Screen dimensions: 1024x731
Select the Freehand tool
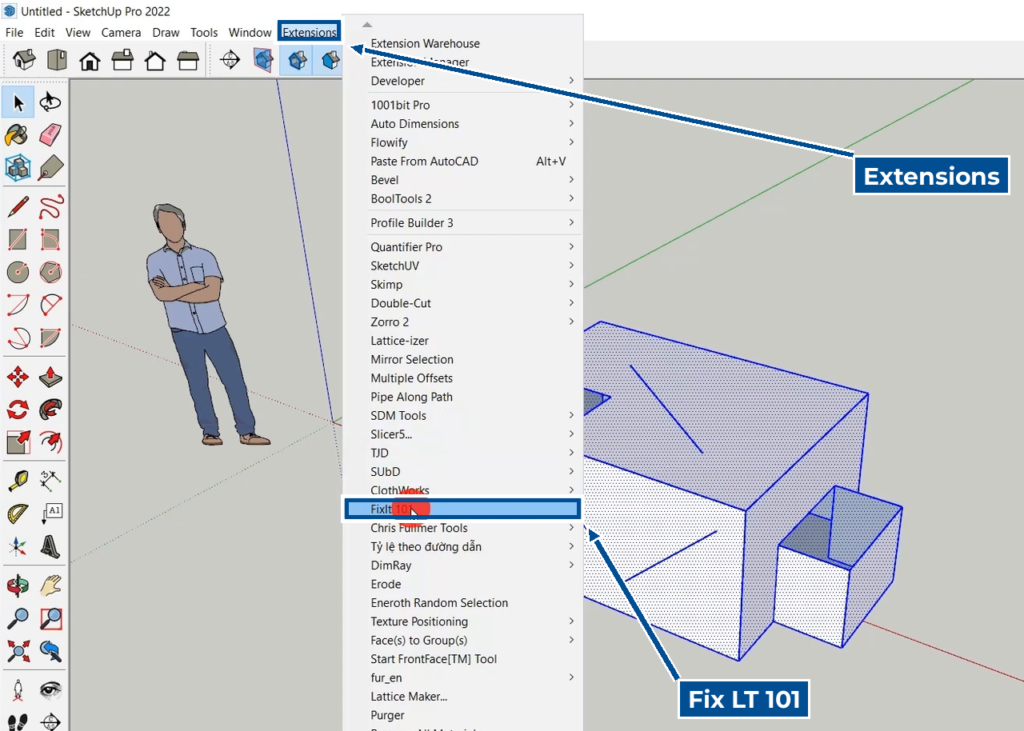[x=50, y=207]
